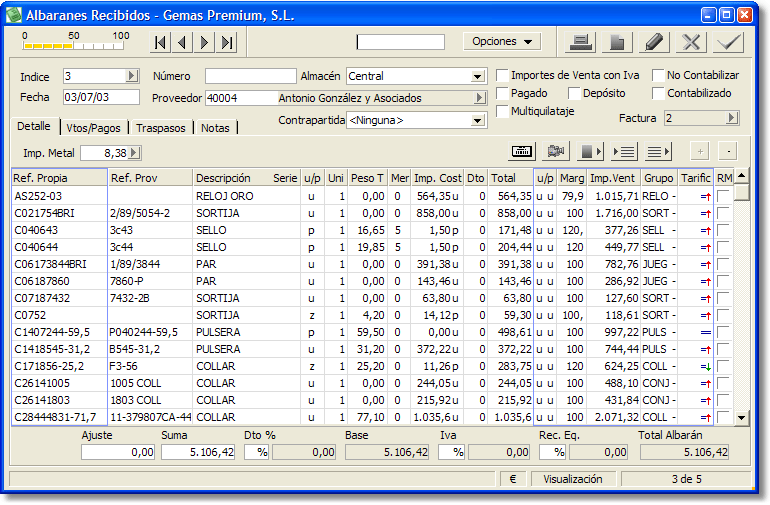
Task: Select cell C021754BRI in Ref. Propia
Action: (59, 214)
